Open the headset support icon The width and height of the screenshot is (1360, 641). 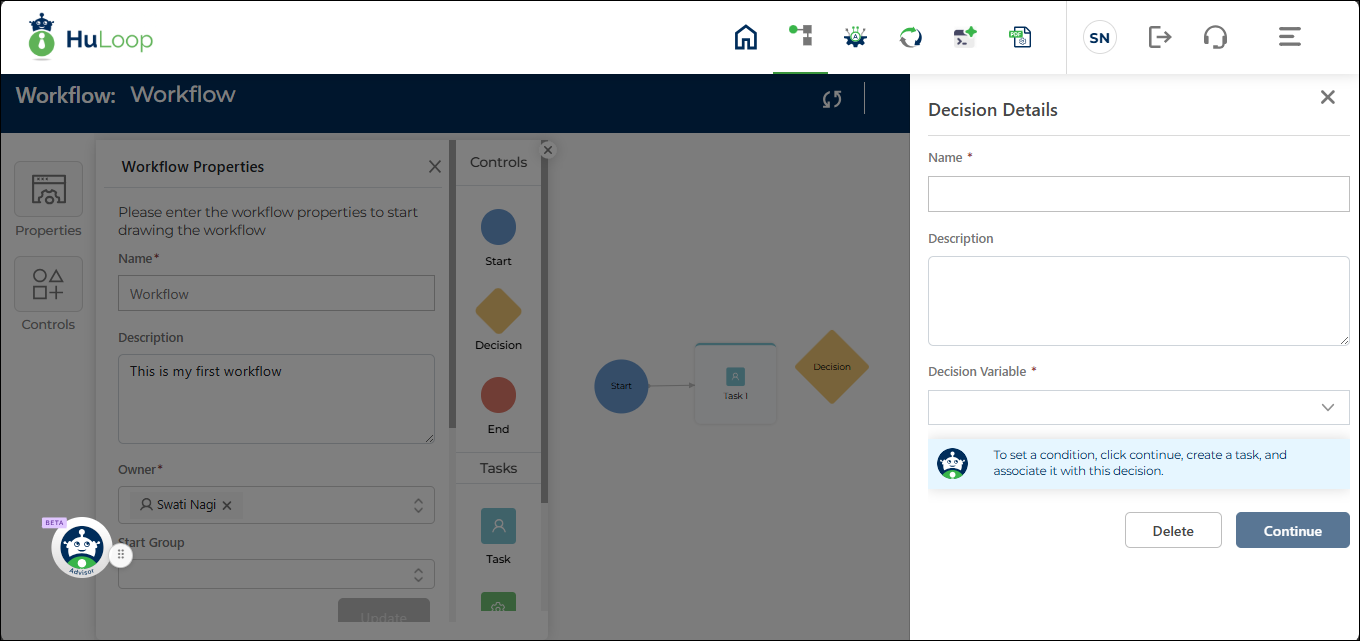point(1215,38)
